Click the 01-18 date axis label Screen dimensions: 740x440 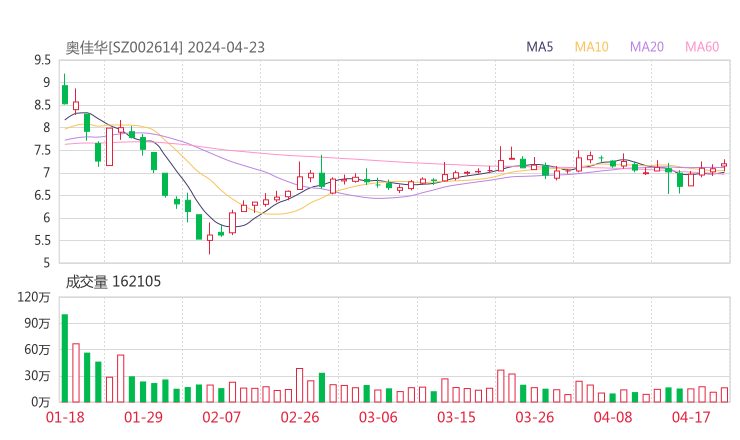(65, 417)
